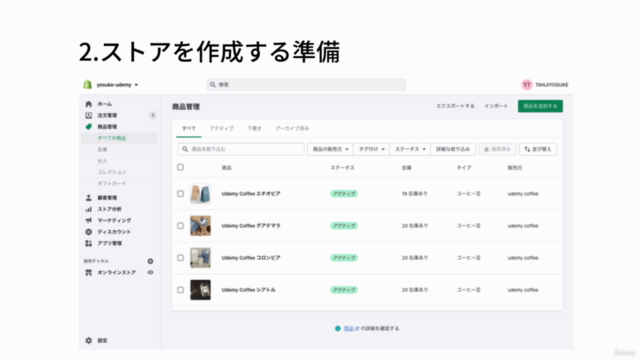
Task: Open the Transfers (仕入) submenu item
Action: coord(102,161)
